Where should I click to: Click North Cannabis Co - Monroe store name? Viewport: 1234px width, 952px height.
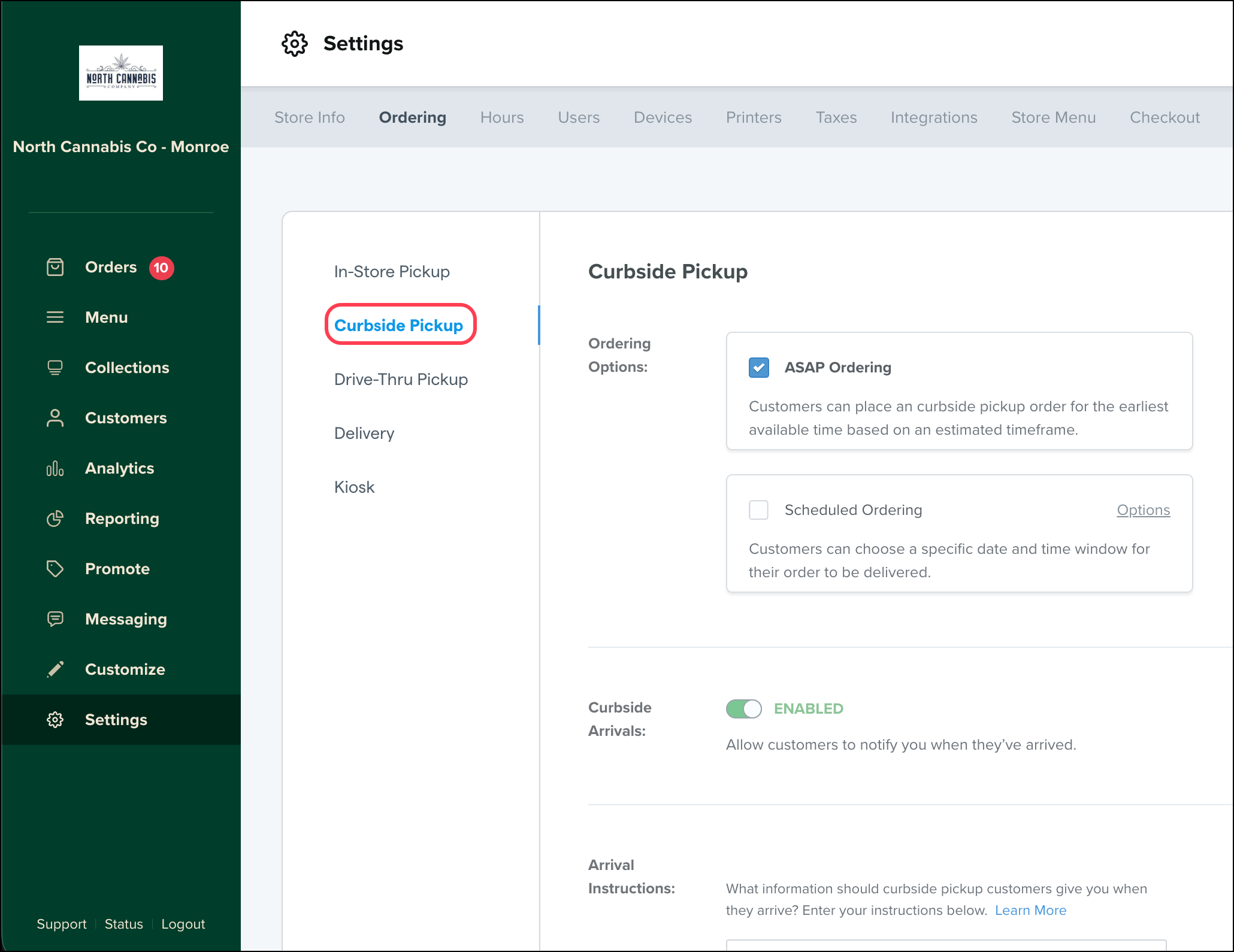pyautogui.click(x=121, y=147)
